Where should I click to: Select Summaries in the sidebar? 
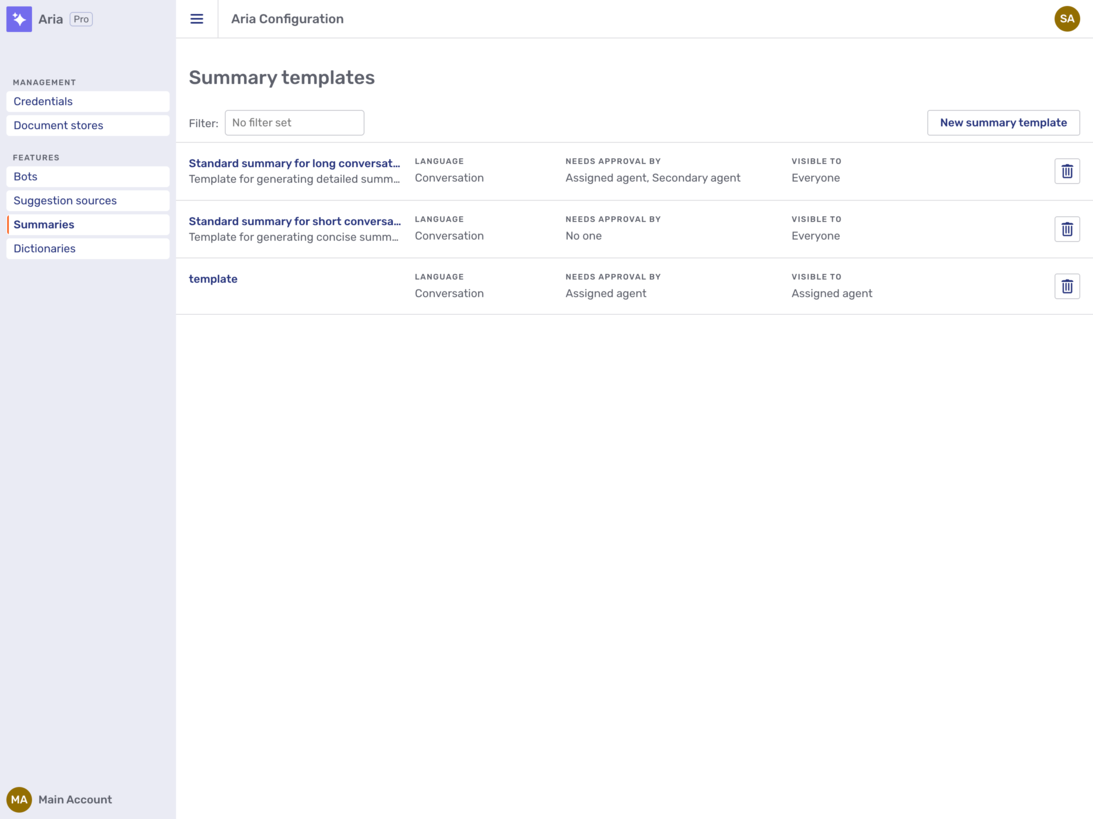[x=44, y=224]
